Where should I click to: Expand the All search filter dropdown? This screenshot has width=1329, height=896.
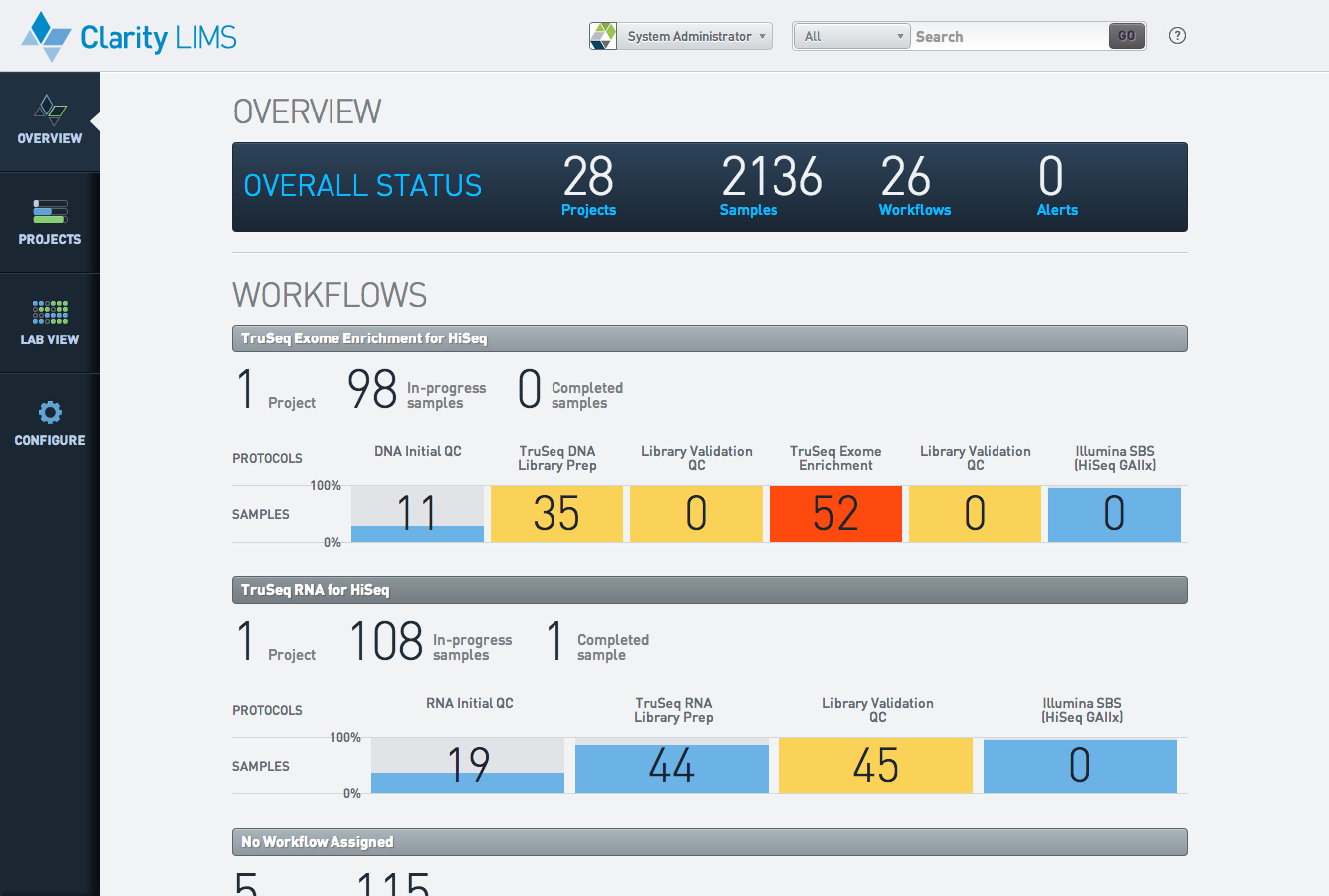[851, 35]
